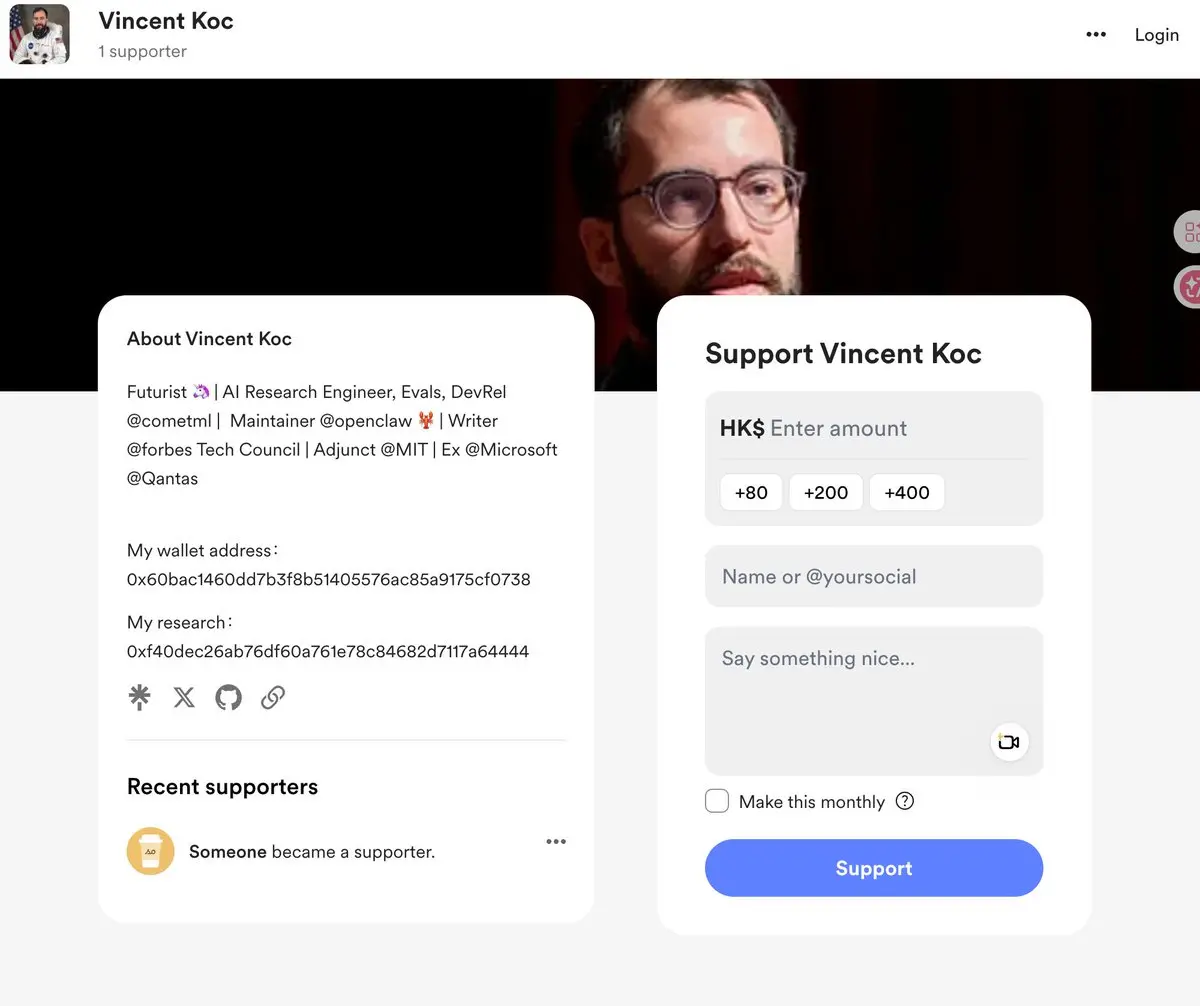Click the video message camera icon
Screen dimensions: 1200x1006
1009,742
